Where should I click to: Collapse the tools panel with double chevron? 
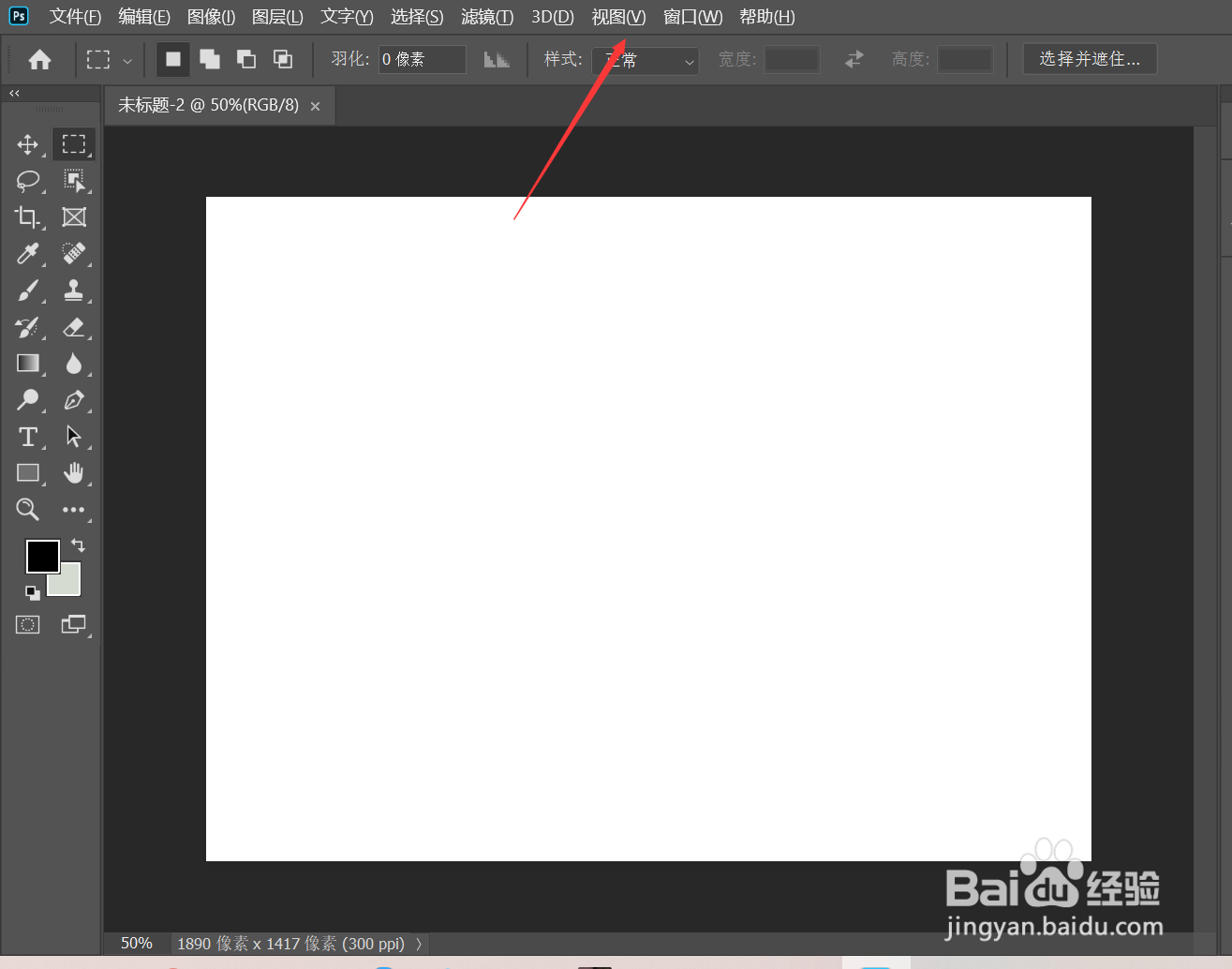pos(14,94)
